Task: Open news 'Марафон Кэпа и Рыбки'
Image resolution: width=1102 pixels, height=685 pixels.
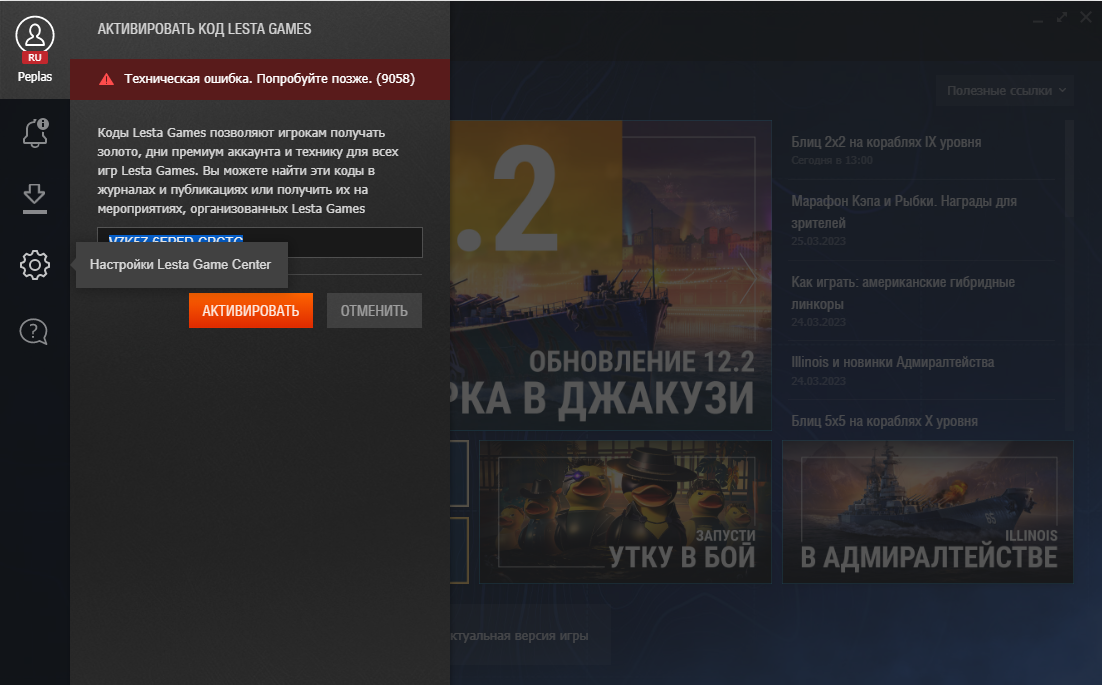Action: (x=903, y=211)
